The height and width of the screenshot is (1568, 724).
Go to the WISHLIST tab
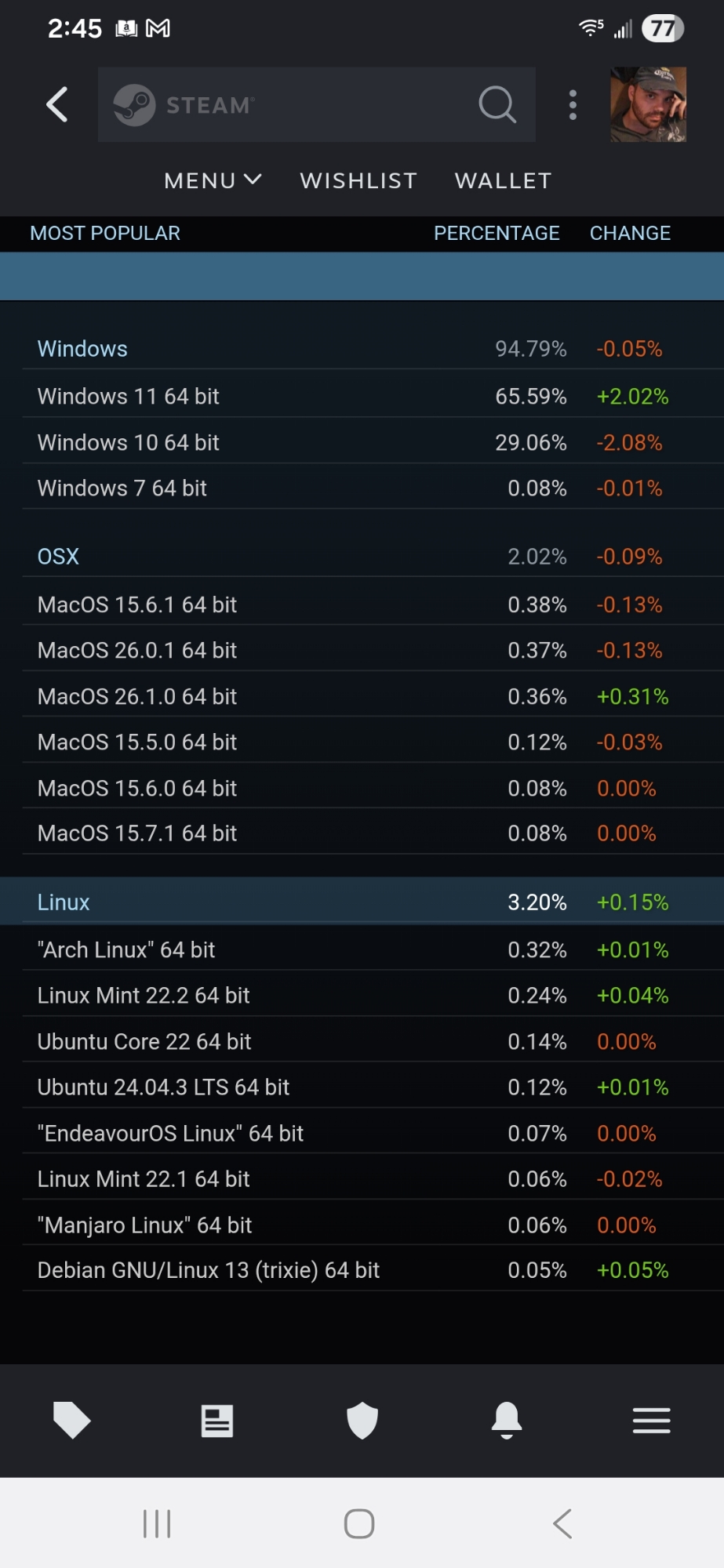(358, 181)
